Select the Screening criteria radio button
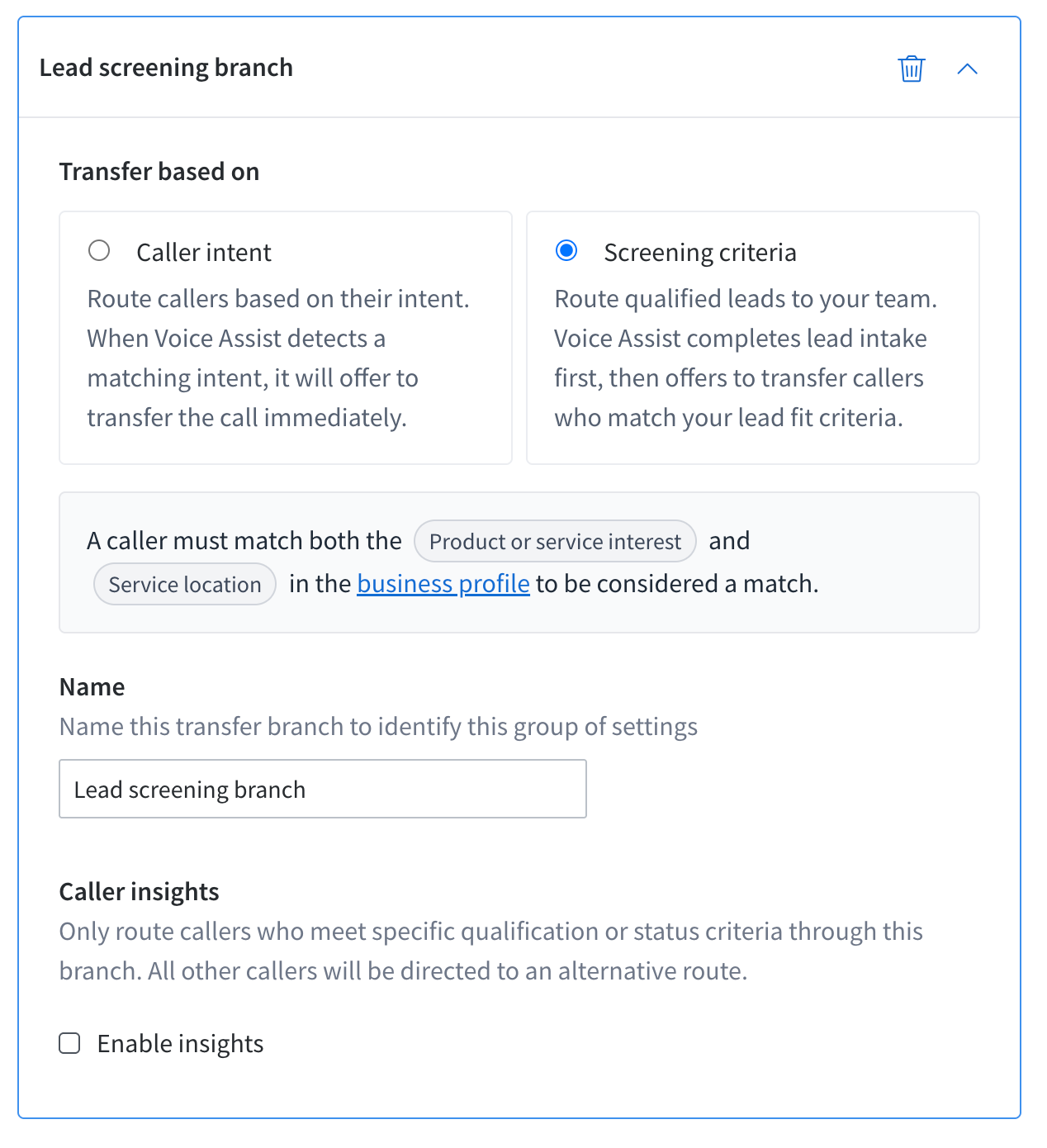The image size is (1047, 1148). click(x=566, y=250)
